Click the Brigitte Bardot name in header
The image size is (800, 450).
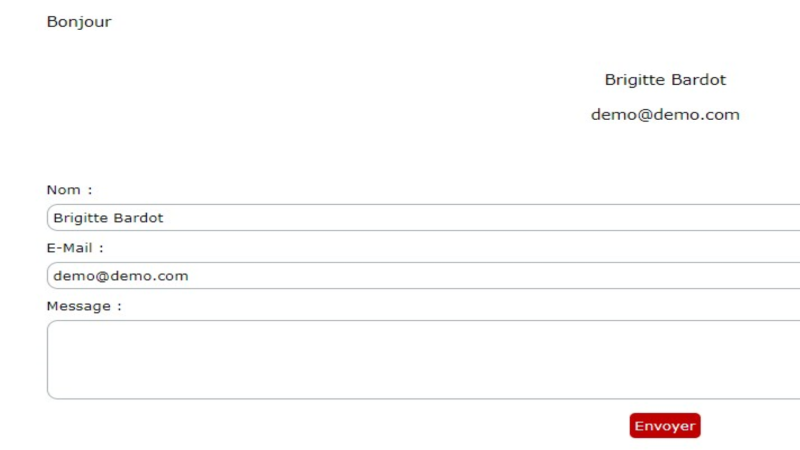coord(665,80)
